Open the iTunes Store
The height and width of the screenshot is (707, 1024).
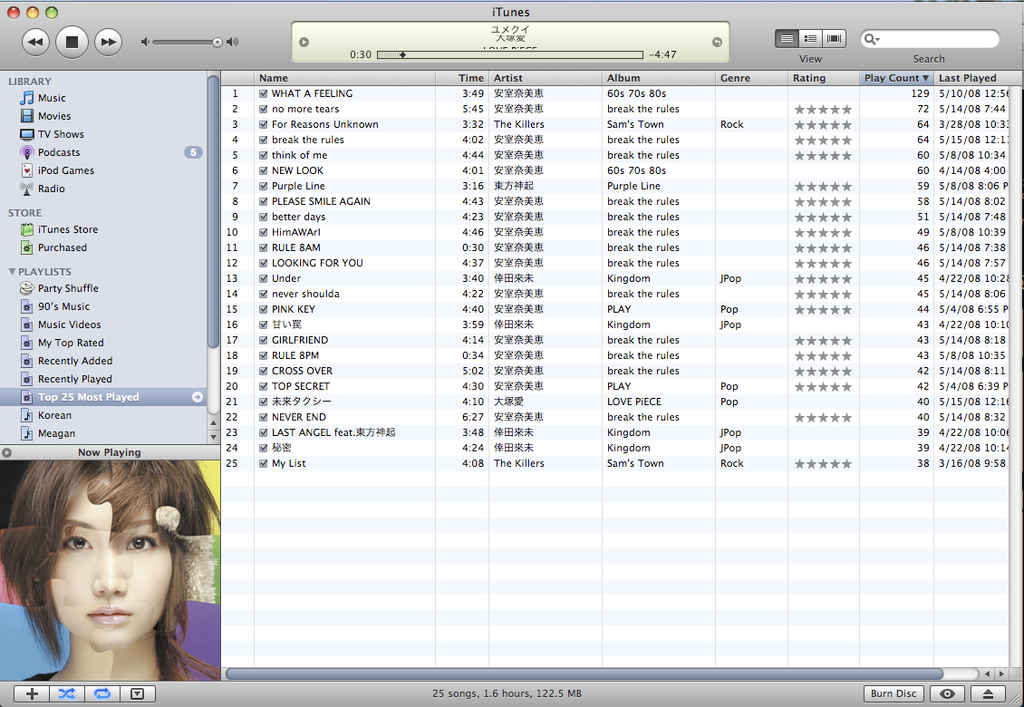click(67, 229)
